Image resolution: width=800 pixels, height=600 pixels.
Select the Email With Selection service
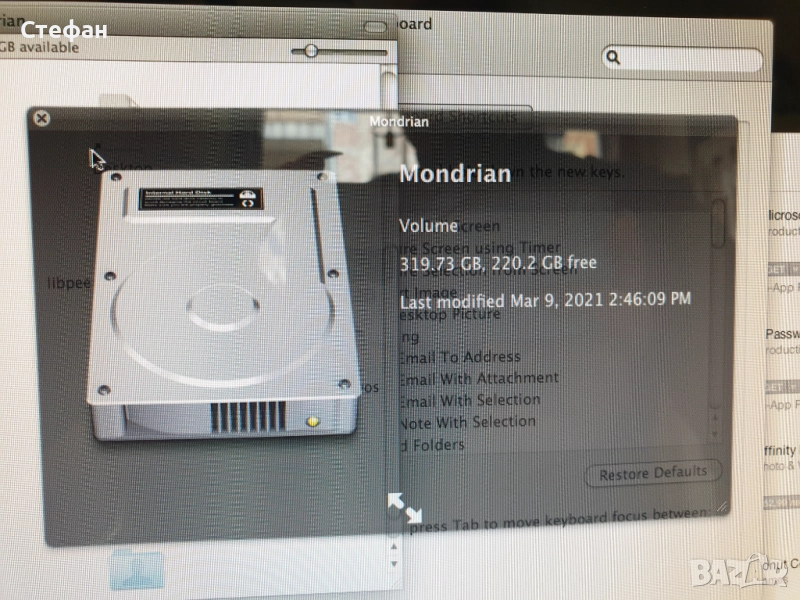471,400
